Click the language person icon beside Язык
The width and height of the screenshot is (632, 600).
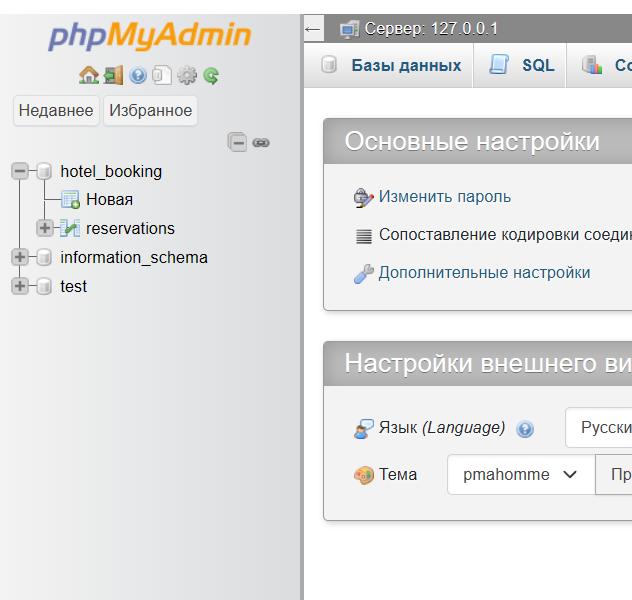point(364,429)
